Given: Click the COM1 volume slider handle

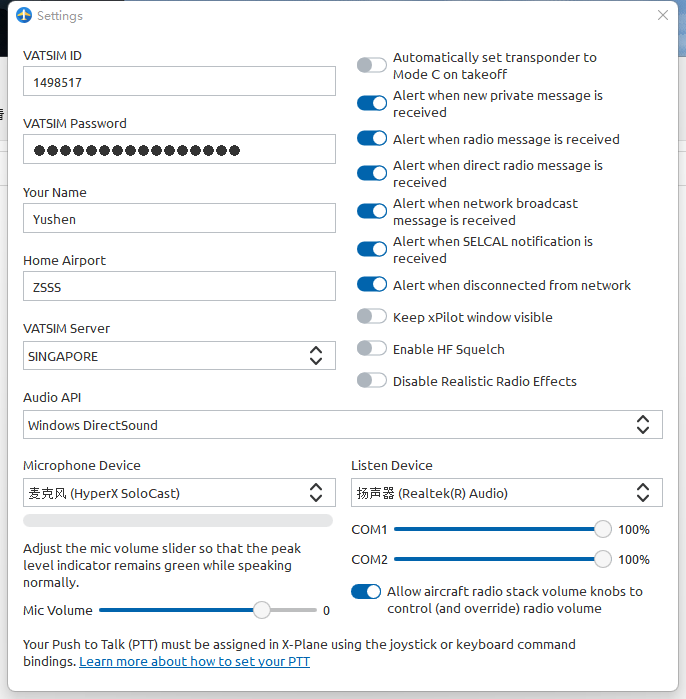Looking at the screenshot, I should 603,529.
